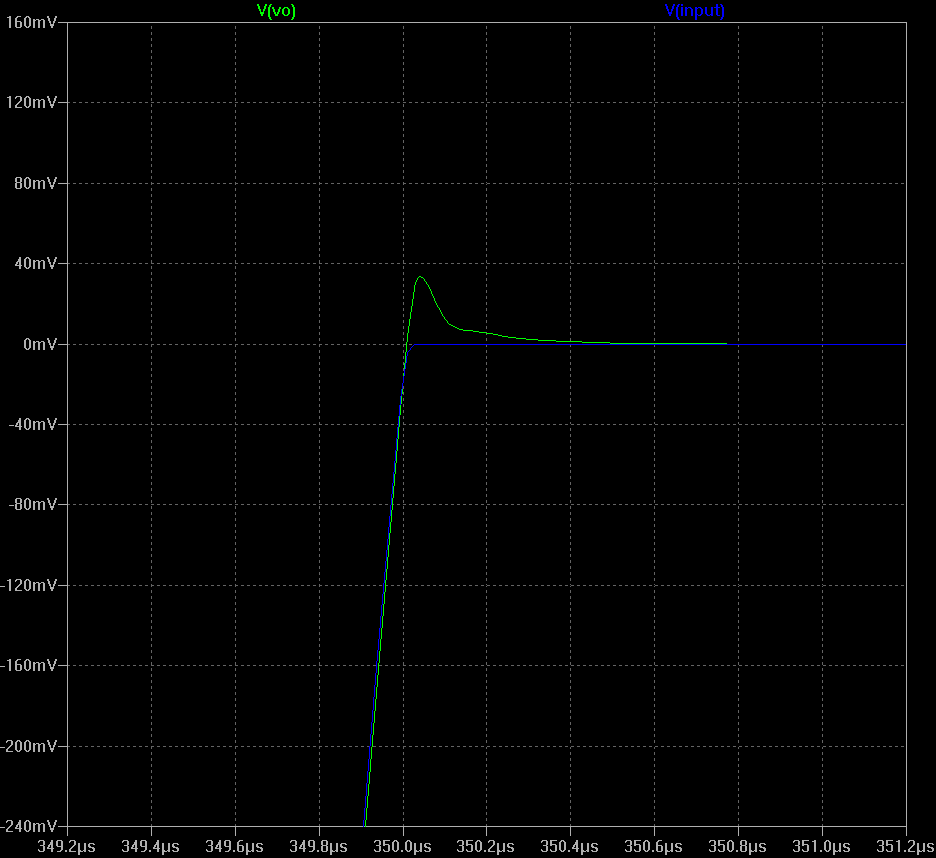
Task: Click the 350.2µs time axis label
Action: (x=485, y=847)
